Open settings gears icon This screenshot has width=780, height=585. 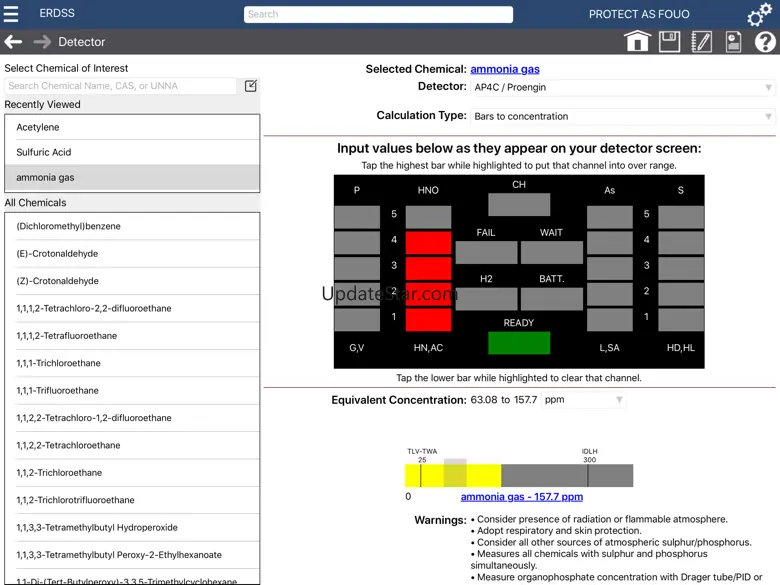click(x=760, y=14)
